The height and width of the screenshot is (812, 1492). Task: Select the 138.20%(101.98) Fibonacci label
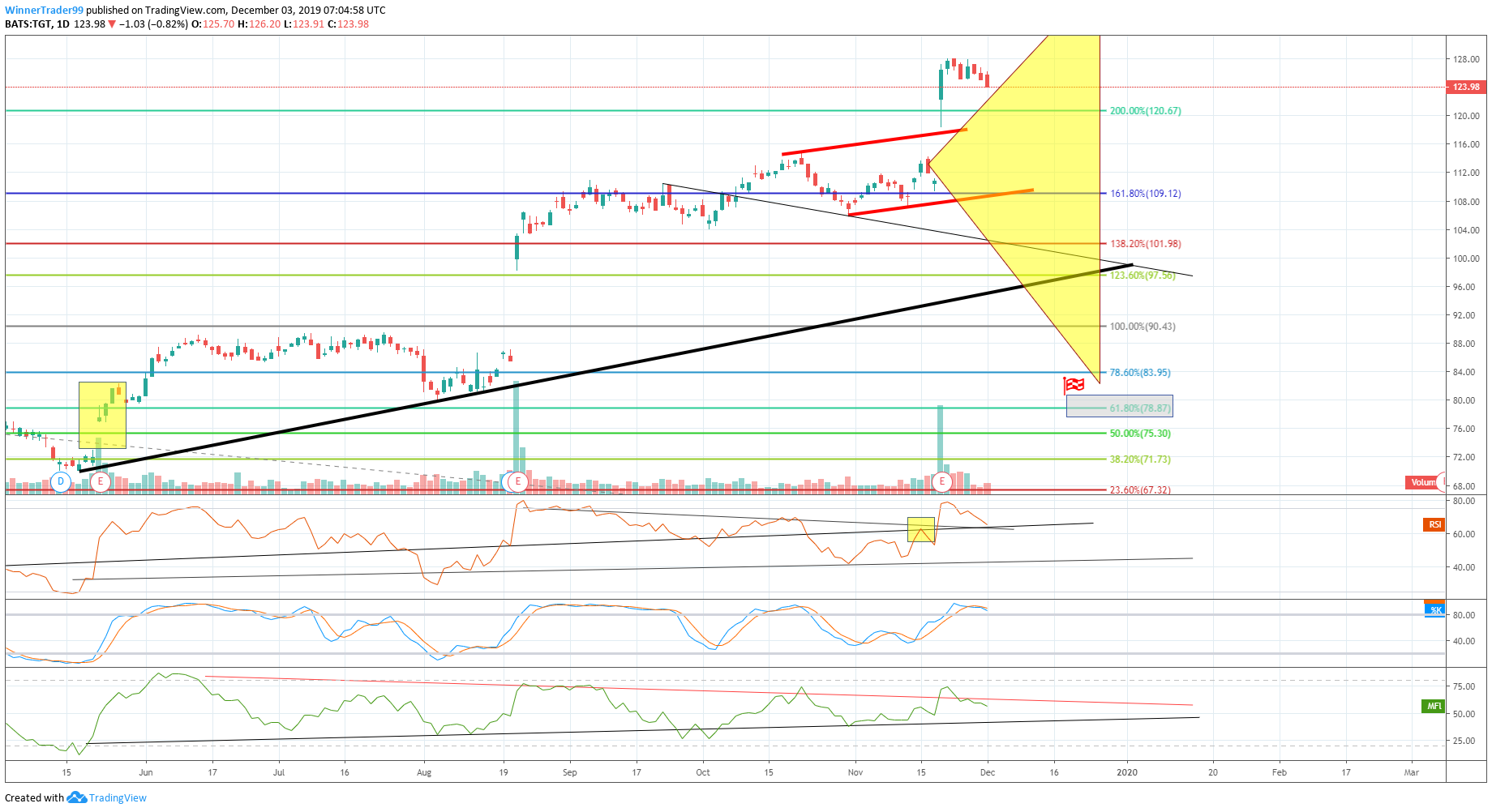tap(1145, 244)
